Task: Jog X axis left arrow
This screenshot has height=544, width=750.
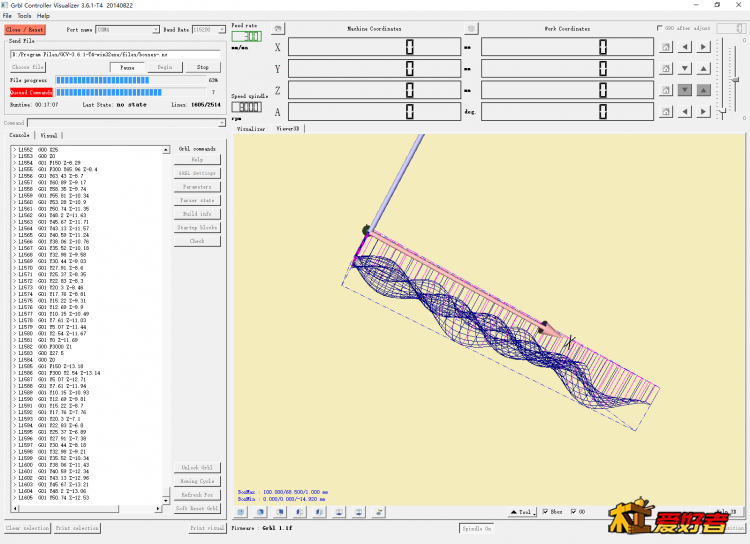Action: point(685,47)
